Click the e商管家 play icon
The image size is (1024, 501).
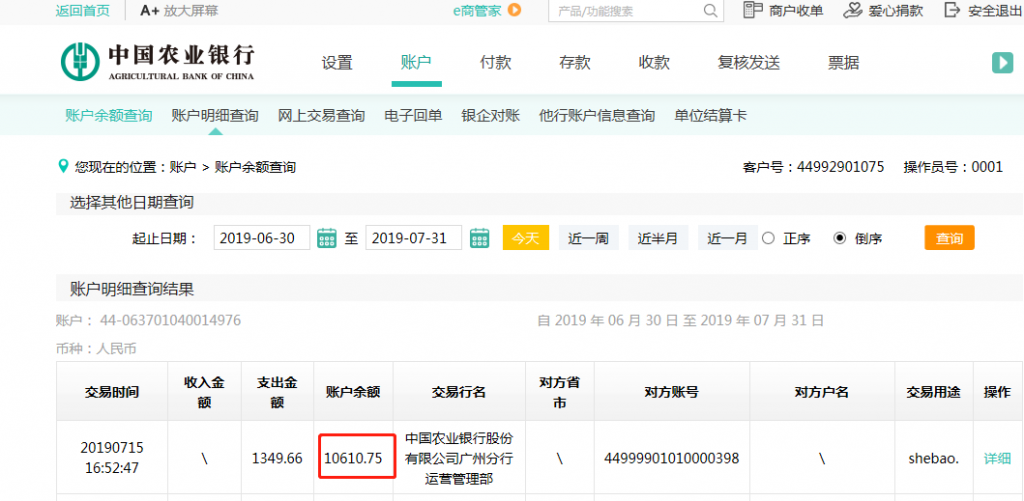pos(515,10)
